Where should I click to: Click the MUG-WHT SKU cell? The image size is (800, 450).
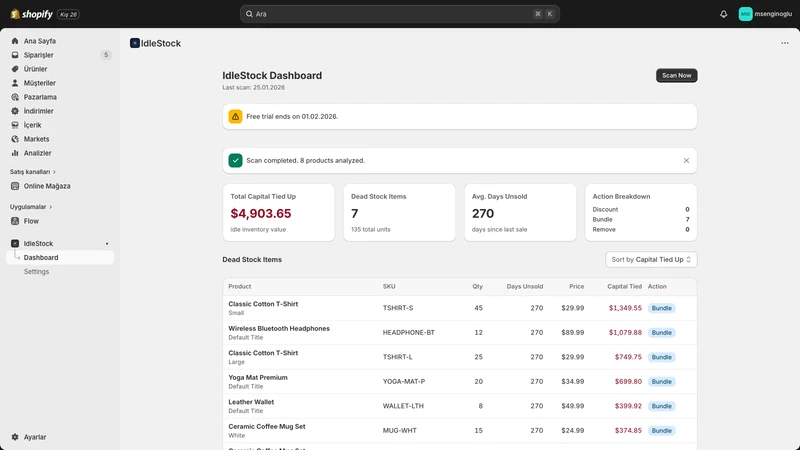(399, 431)
